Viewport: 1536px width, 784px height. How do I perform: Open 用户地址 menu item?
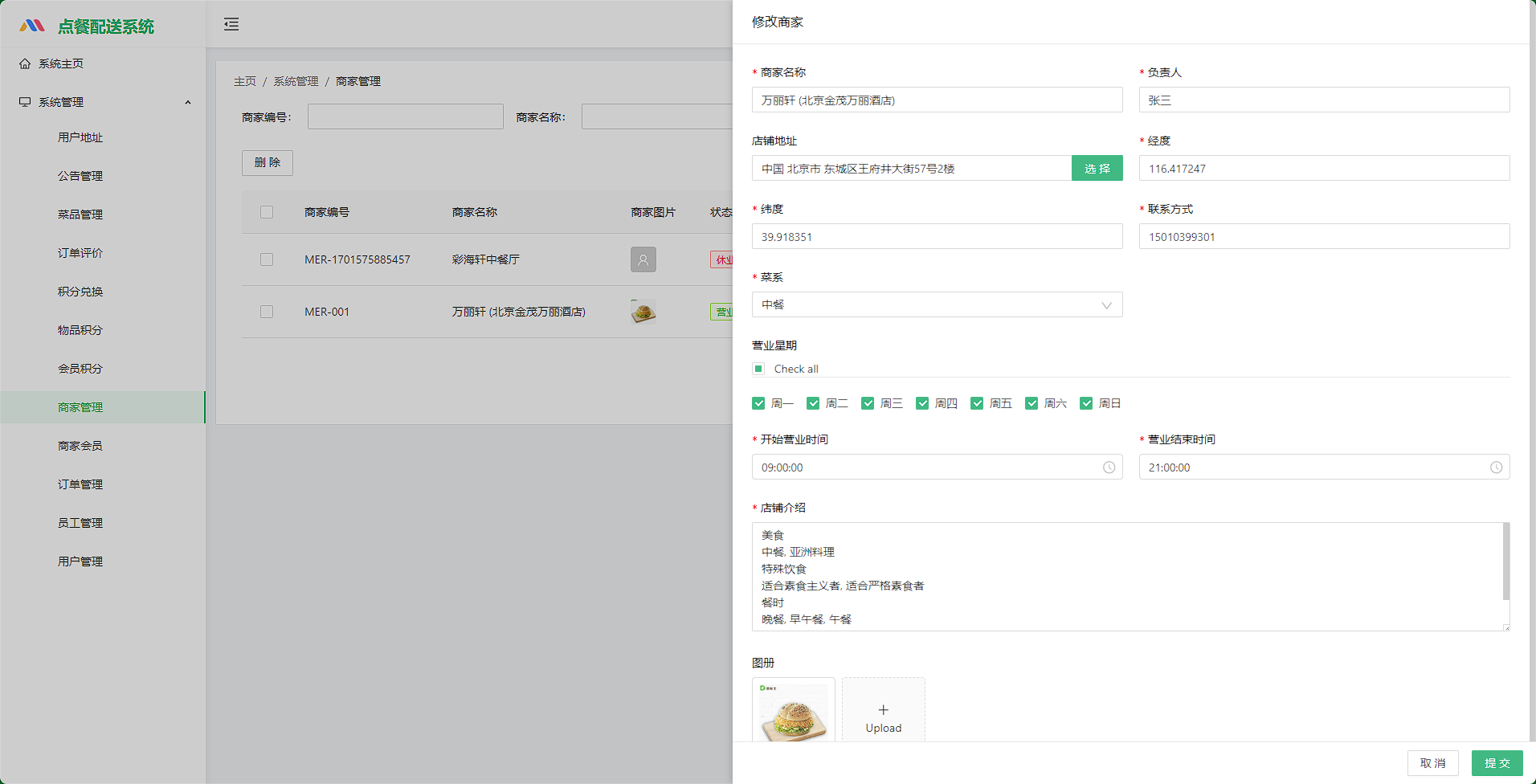[x=103, y=137]
